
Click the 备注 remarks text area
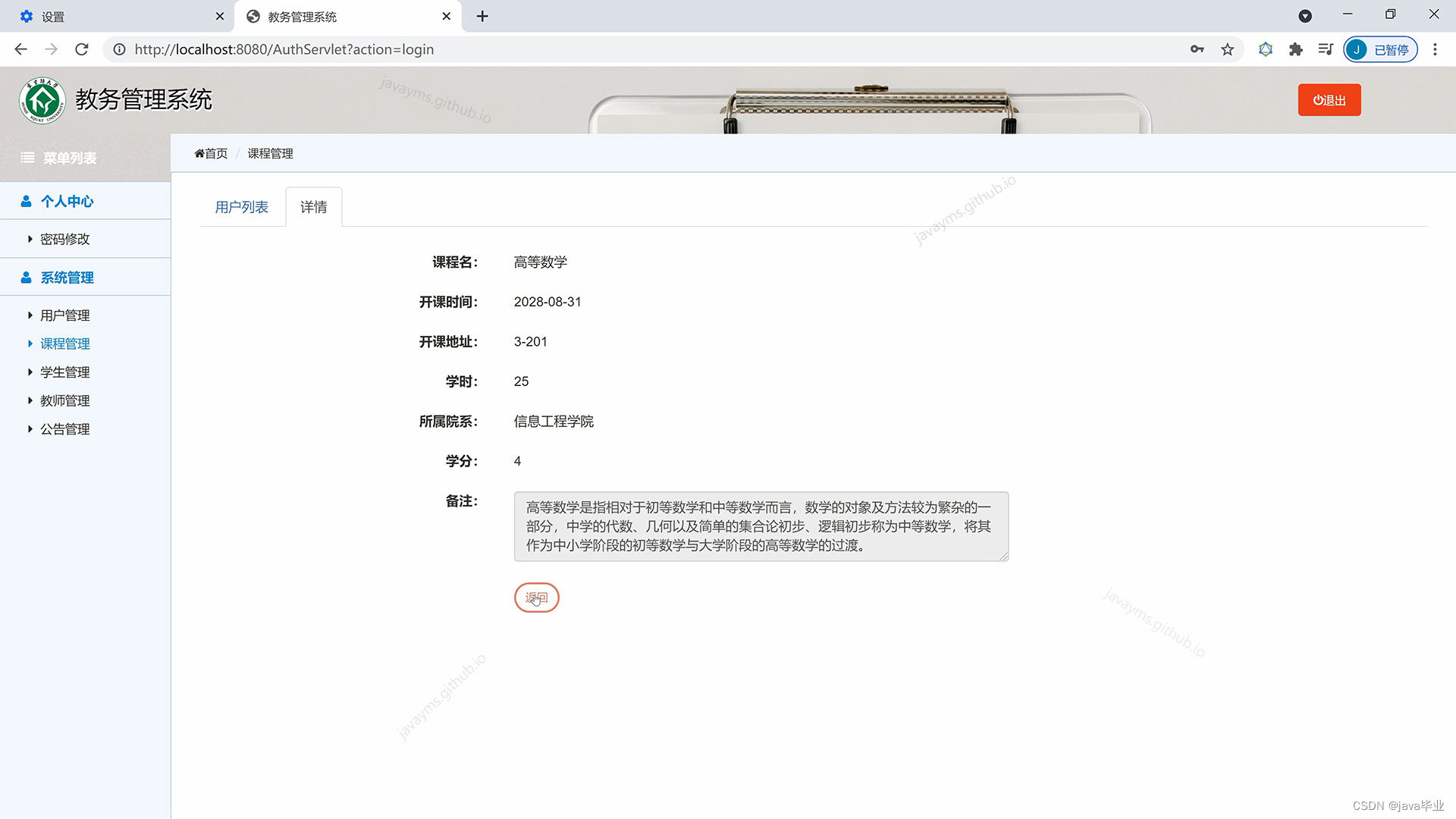[761, 526]
